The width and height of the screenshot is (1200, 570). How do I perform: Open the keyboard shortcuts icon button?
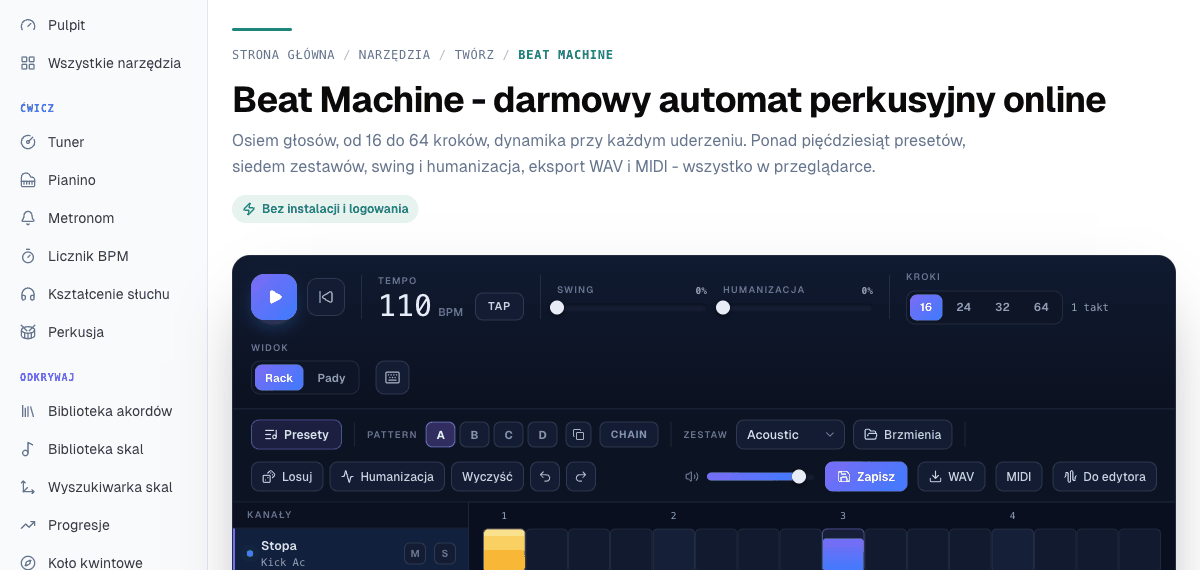click(x=392, y=377)
